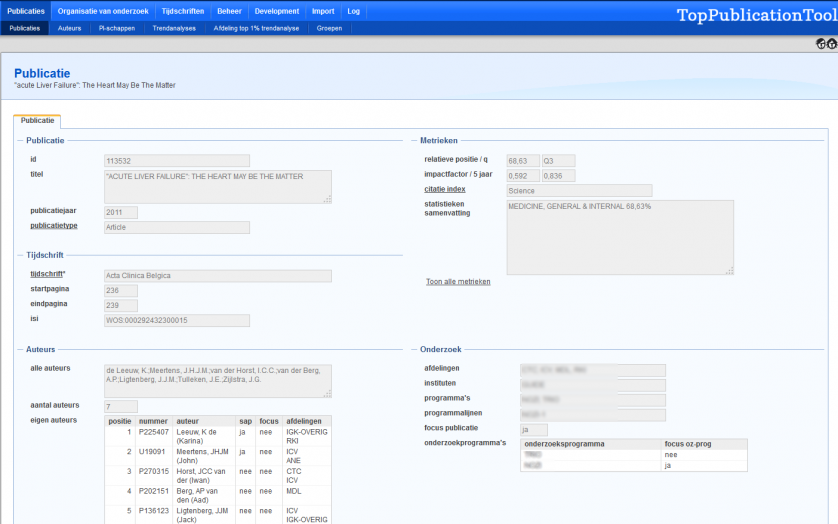Click author name Leeuw, K de (Karina)
Image resolution: width=838 pixels, height=524 pixels.
197,436
